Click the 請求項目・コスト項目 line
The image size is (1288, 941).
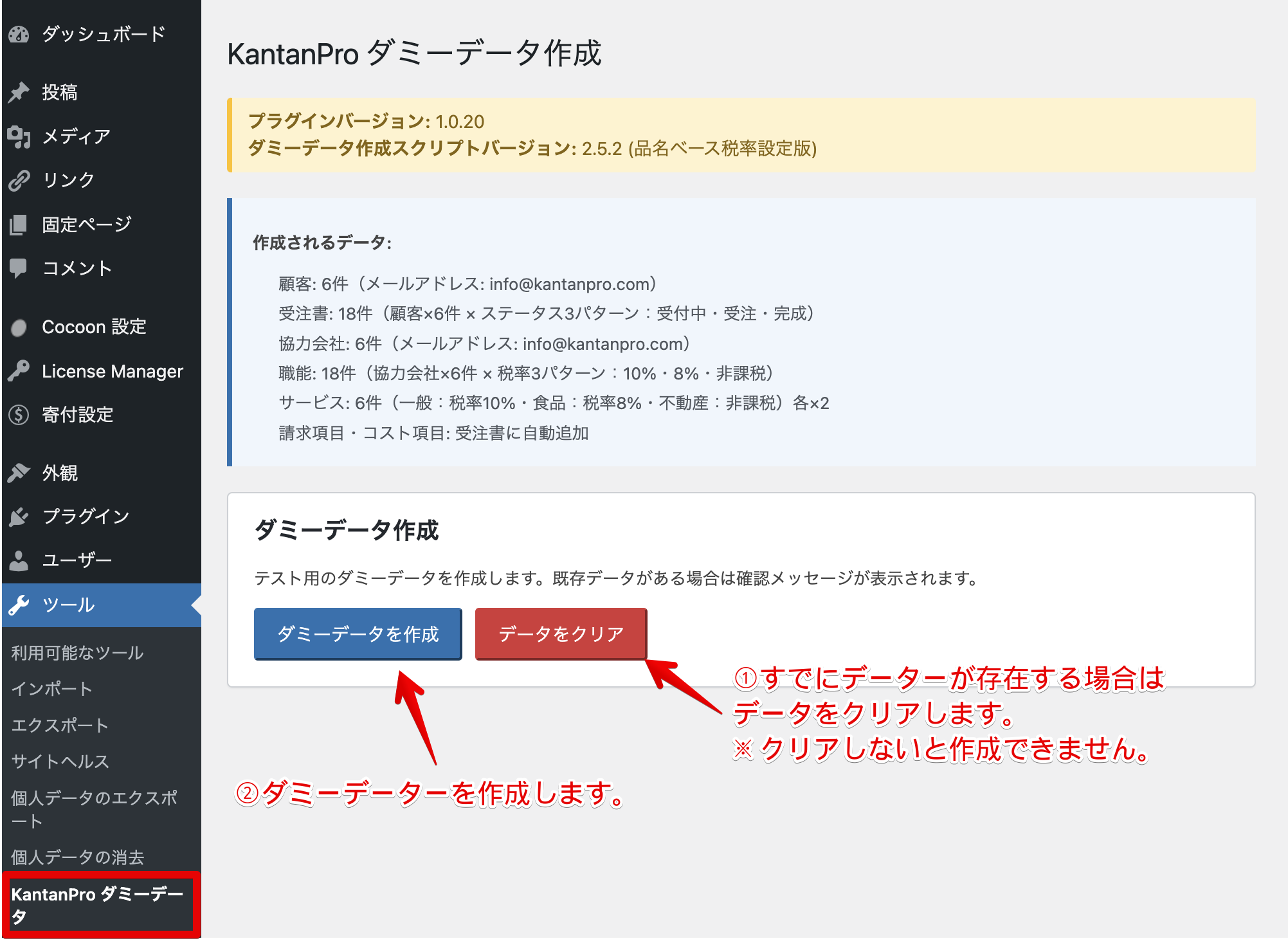[x=433, y=434]
